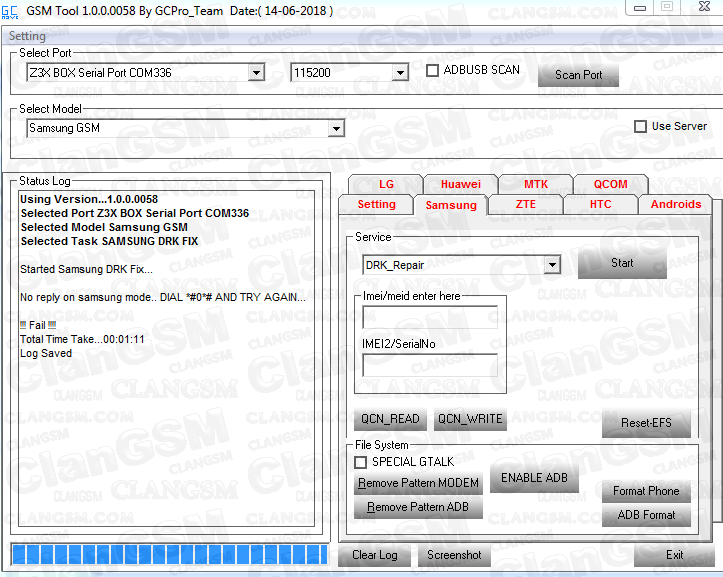Image resolution: width=723 pixels, height=577 pixels.
Task: Open the Androids tab
Action: coord(676,204)
